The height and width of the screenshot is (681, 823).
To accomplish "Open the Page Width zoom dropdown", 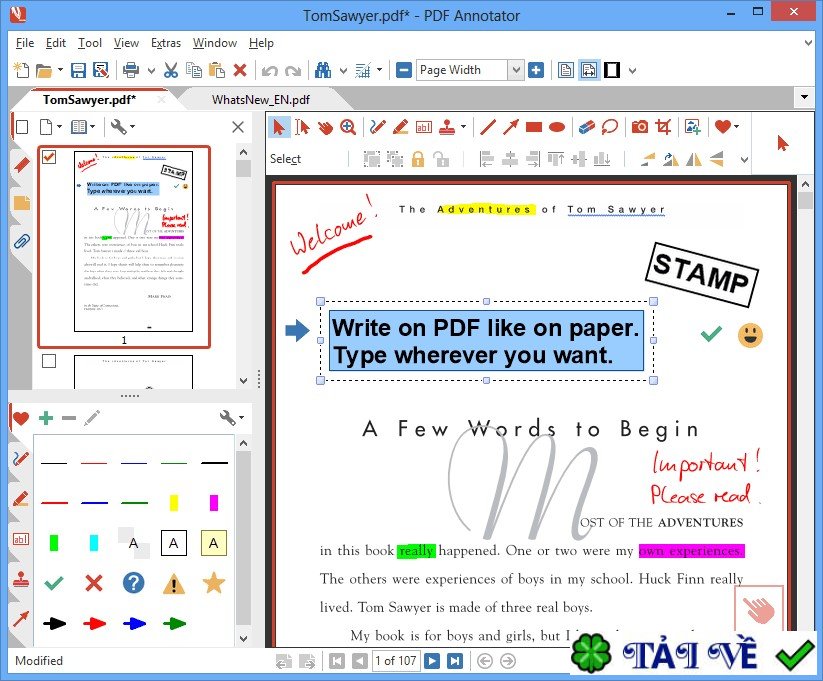I will [x=516, y=70].
